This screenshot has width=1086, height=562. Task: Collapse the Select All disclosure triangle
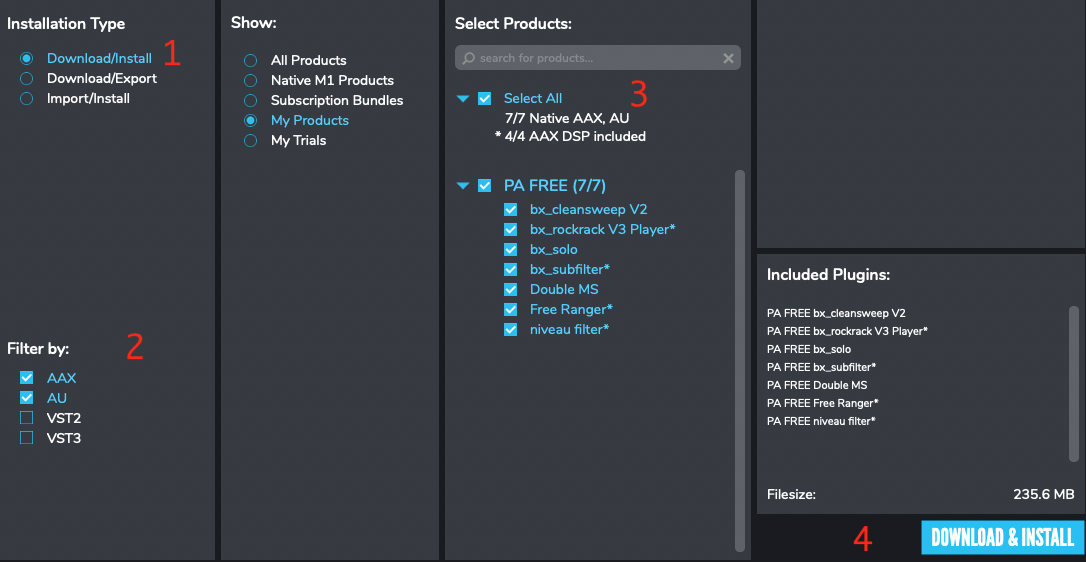pyautogui.click(x=463, y=99)
